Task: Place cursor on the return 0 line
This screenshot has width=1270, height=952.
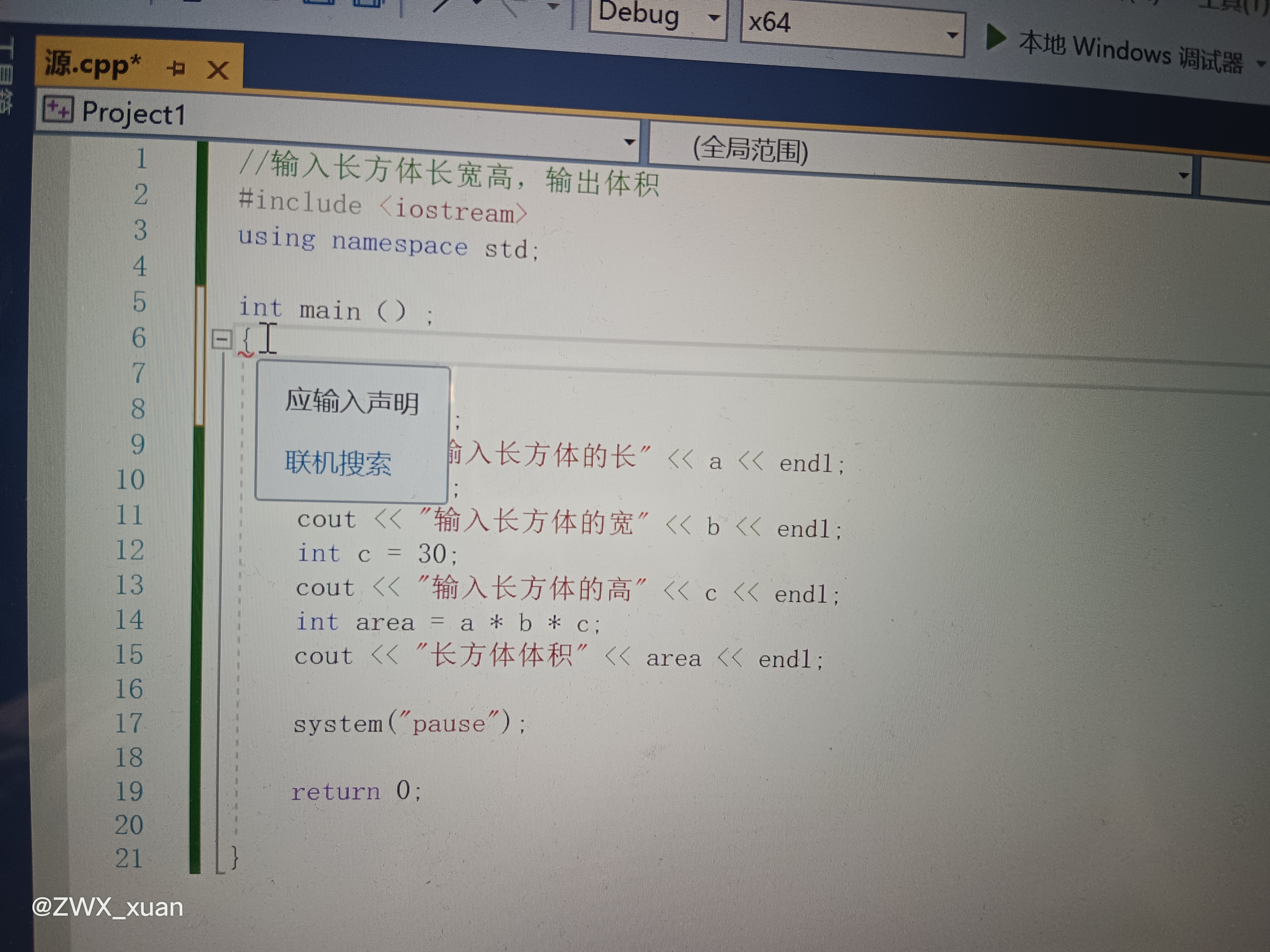Action: pos(356,791)
